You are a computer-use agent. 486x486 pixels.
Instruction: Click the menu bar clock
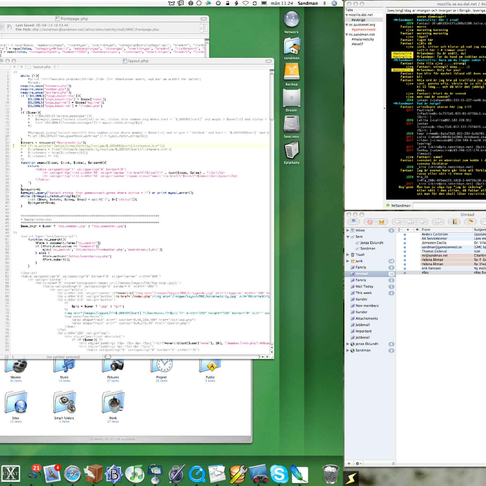click(x=282, y=3)
